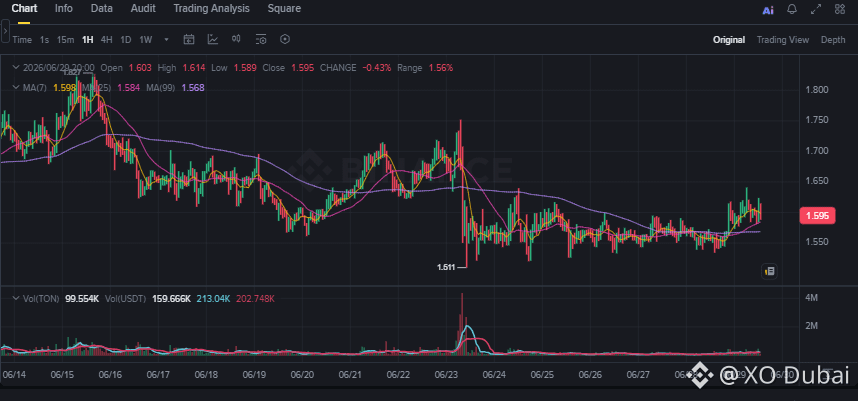Image resolution: width=858 pixels, height=401 pixels.
Task: Click the order list icon on chart
Action: [x=769, y=271]
